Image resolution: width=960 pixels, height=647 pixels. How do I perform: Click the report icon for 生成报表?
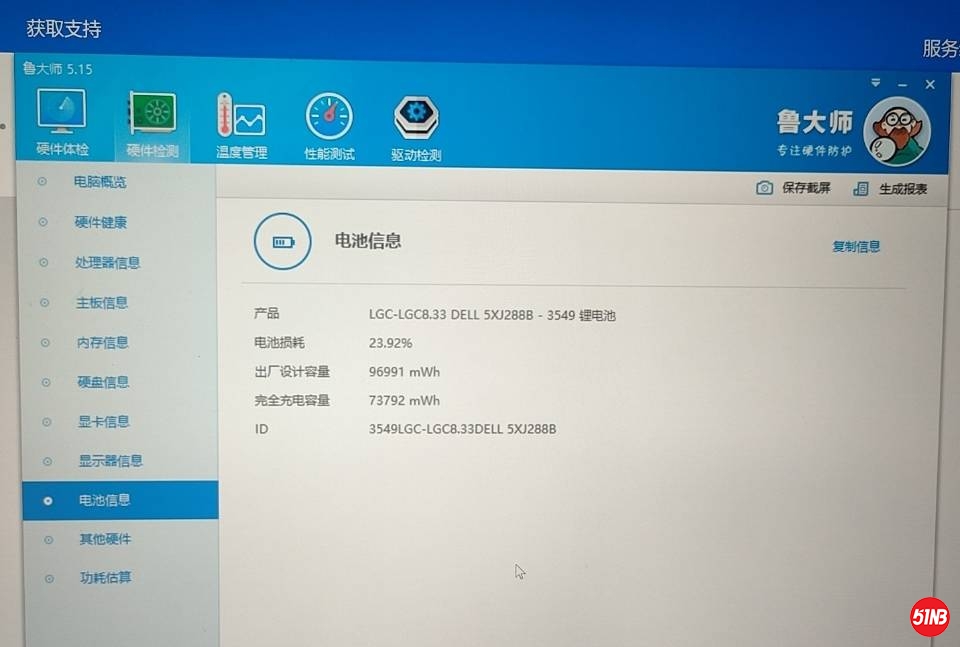(x=861, y=189)
